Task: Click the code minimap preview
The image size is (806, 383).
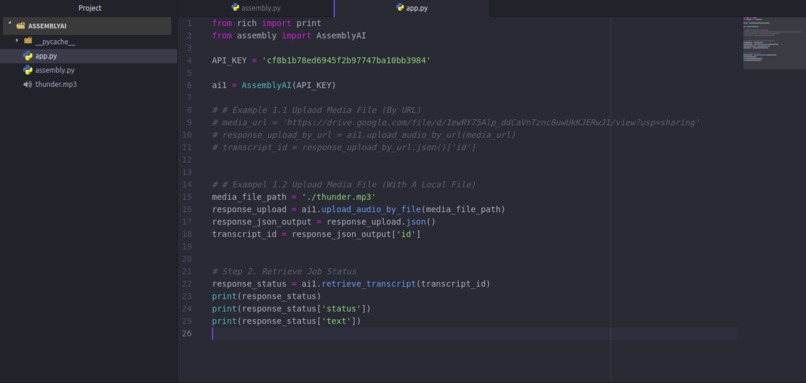Action: [x=774, y=43]
